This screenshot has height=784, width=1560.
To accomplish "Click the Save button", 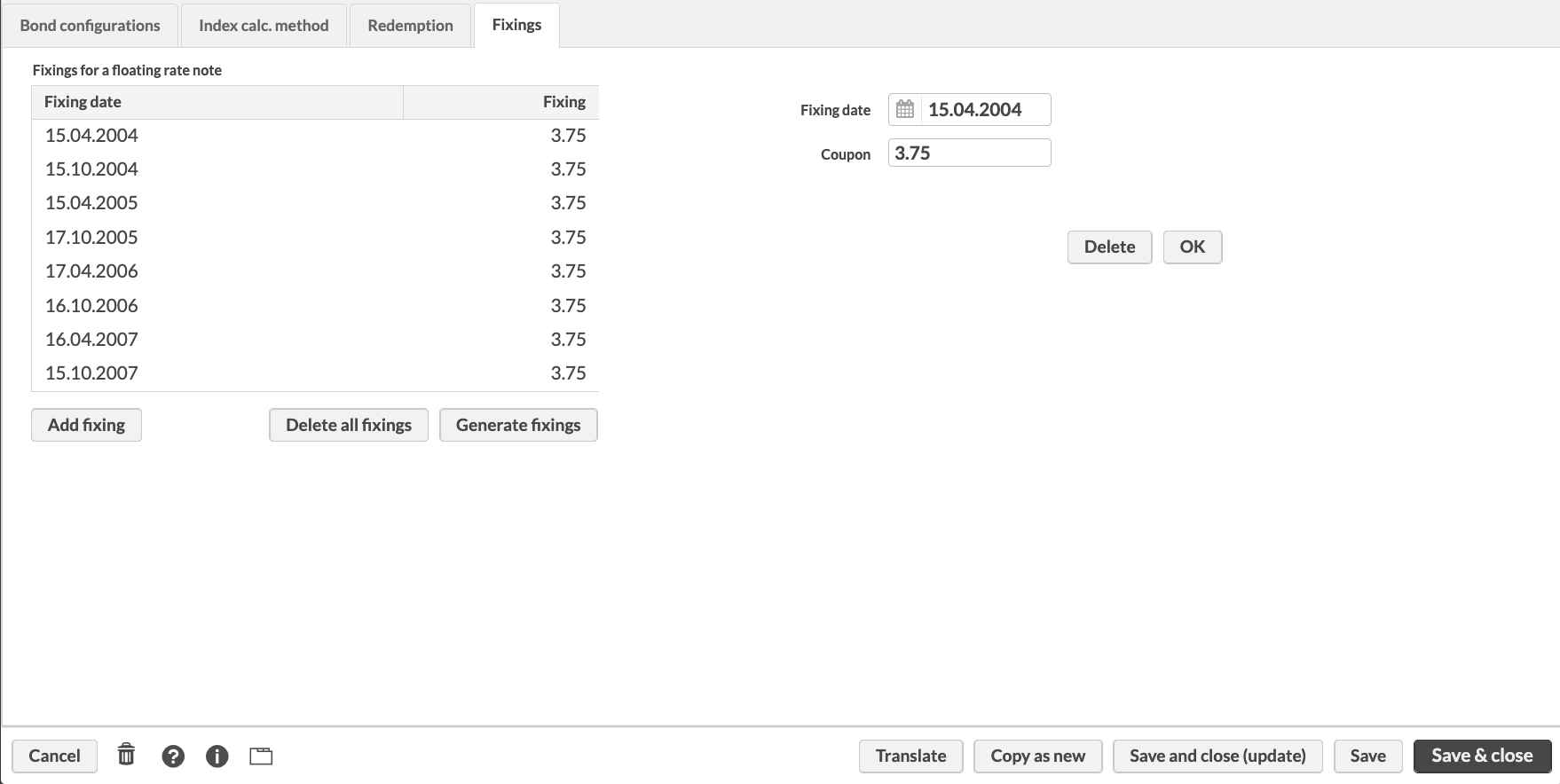I will 1367,756.
